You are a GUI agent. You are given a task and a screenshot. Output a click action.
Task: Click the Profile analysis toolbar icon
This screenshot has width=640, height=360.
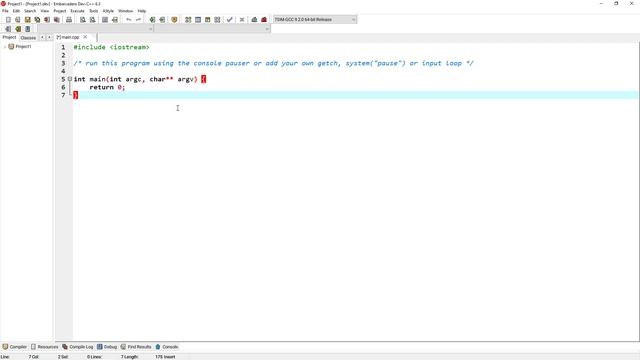(x=254, y=20)
